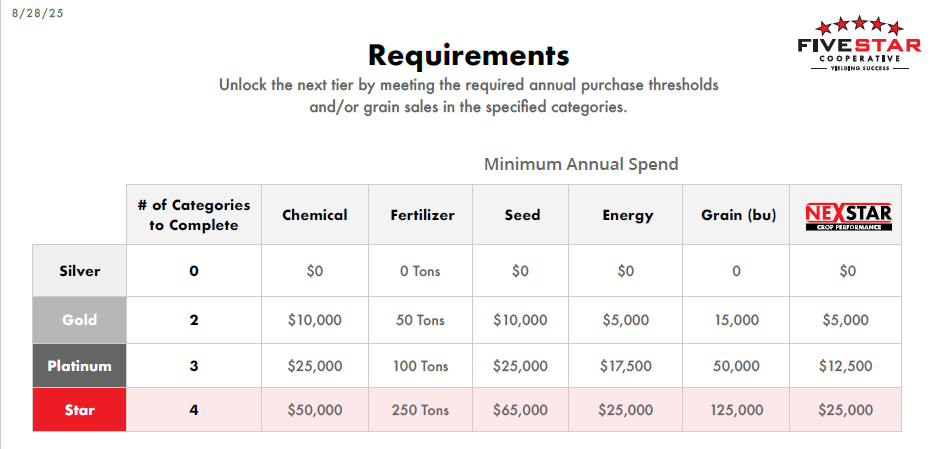Click the Five Star Cooperative logo
This screenshot has height=449, width=936.
click(x=859, y=44)
